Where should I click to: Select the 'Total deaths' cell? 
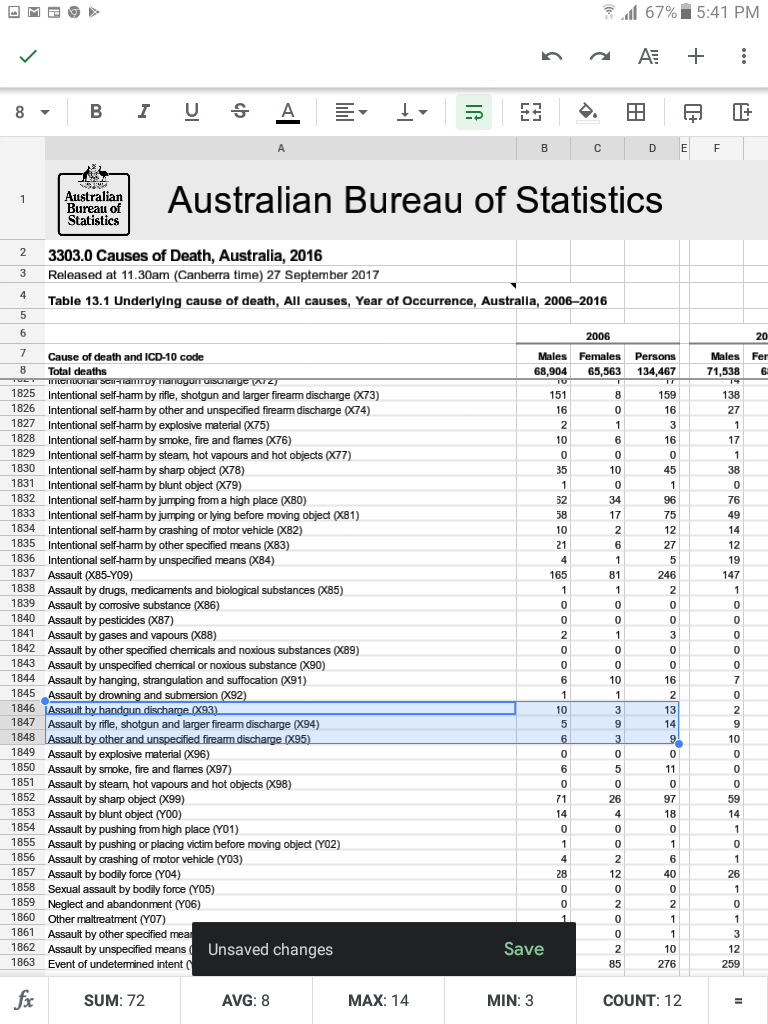click(281, 371)
